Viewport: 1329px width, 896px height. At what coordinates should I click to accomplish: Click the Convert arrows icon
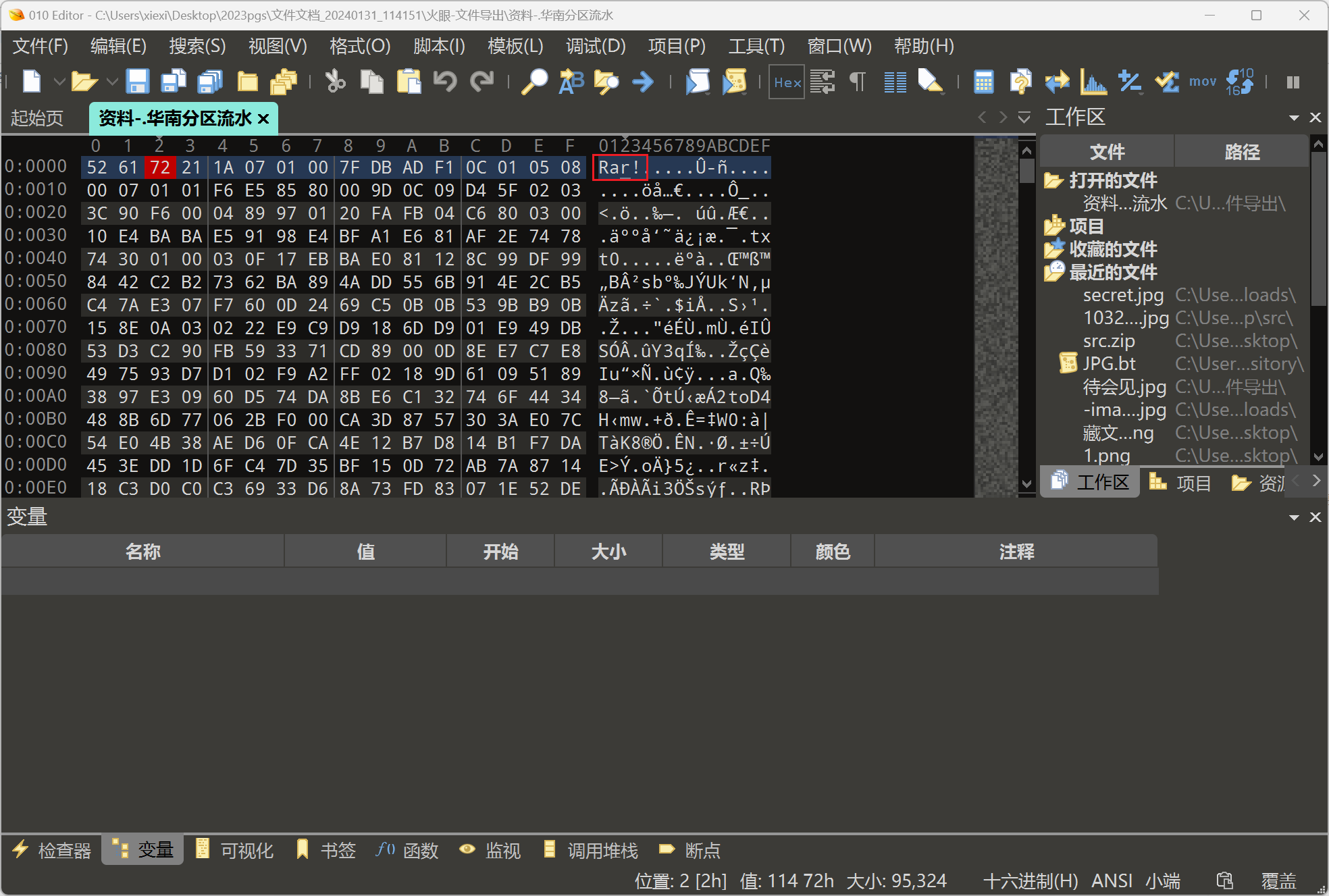pyautogui.click(x=1057, y=82)
